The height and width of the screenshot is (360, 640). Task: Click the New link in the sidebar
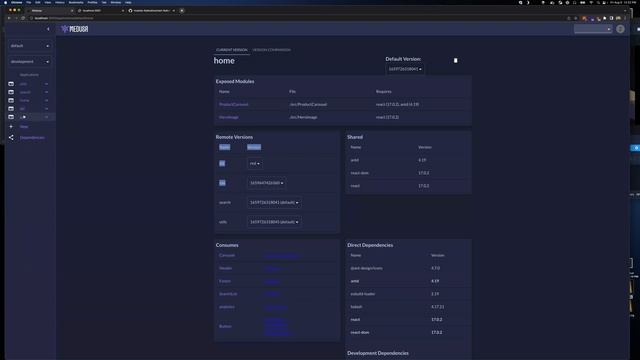pos(24,127)
